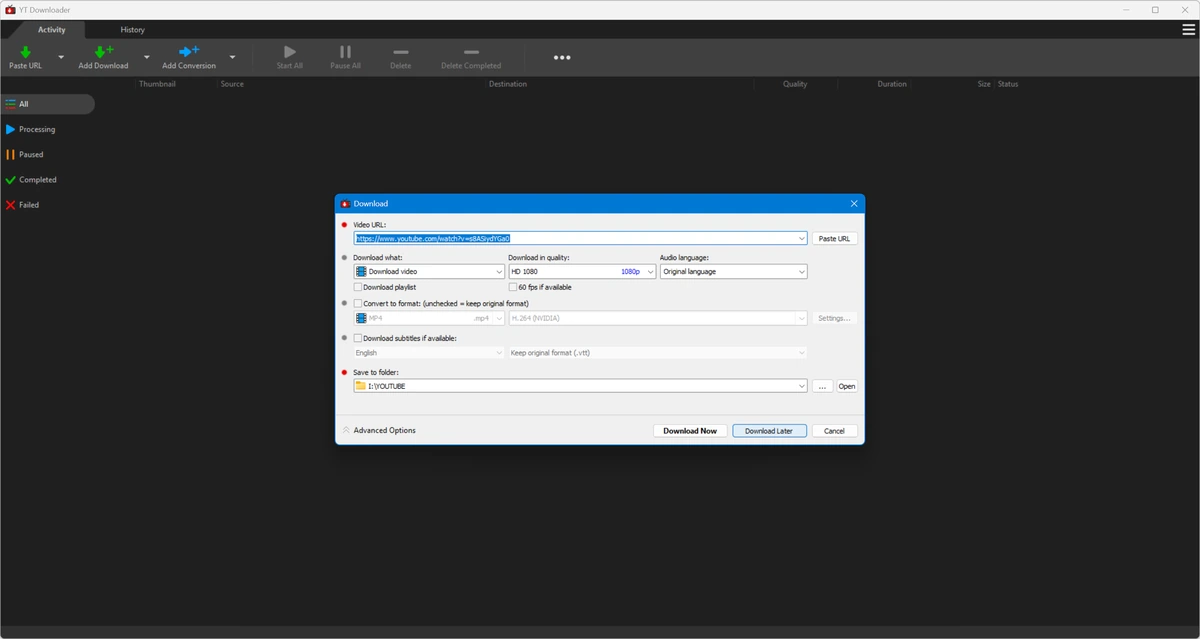Close the Download dialog with X
The width and height of the screenshot is (1200, 639).
[x=854, y=203]
